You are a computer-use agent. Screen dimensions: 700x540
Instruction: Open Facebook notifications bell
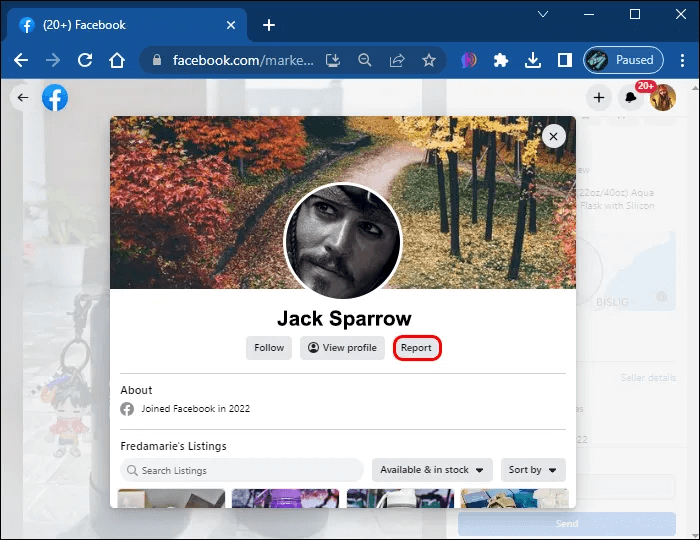[630, 97]
